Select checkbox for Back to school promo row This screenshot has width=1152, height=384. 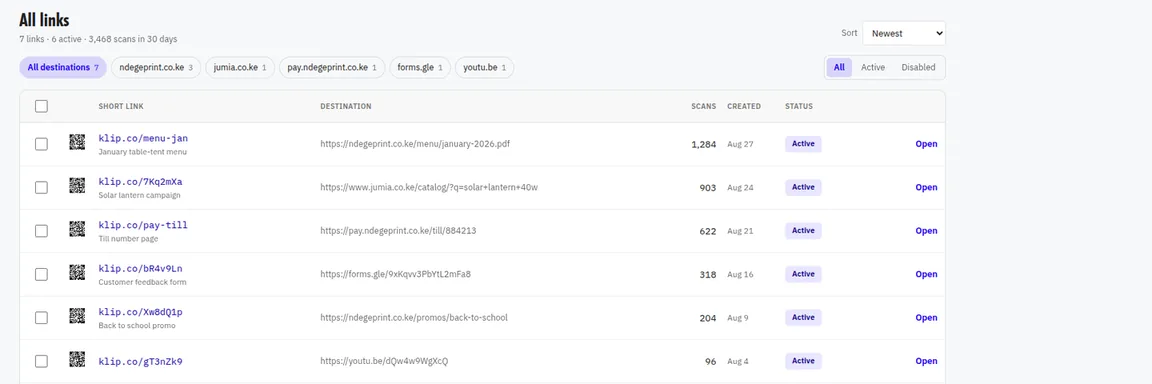[x=41, y=317]
